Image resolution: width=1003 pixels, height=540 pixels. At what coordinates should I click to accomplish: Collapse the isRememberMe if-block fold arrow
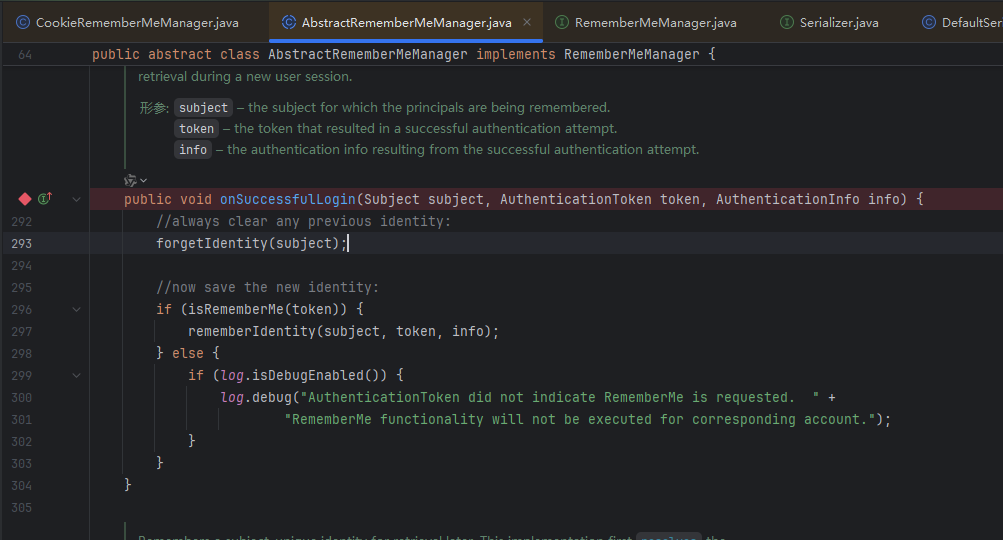tap(76, 310)
